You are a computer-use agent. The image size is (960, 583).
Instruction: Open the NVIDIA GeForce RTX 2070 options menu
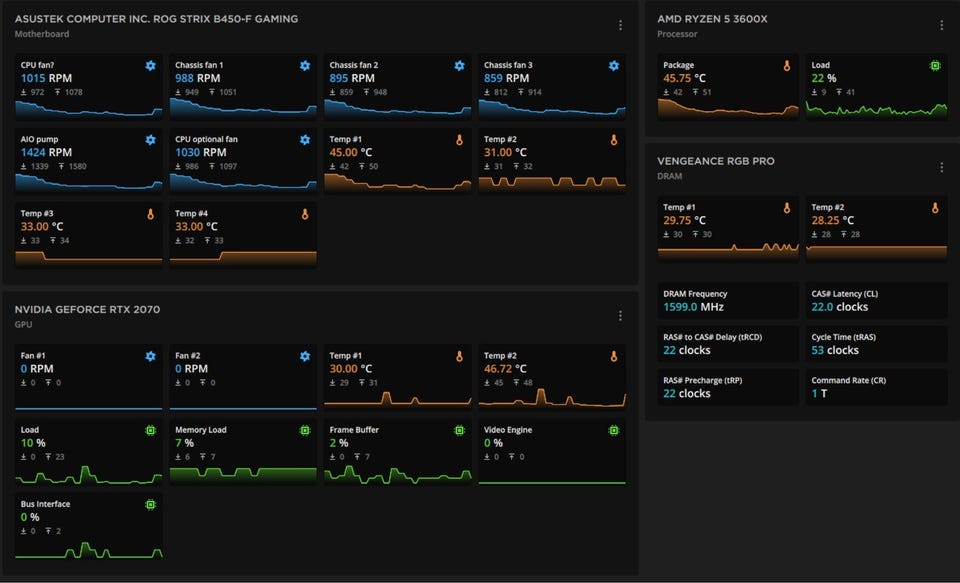(620, 315)
